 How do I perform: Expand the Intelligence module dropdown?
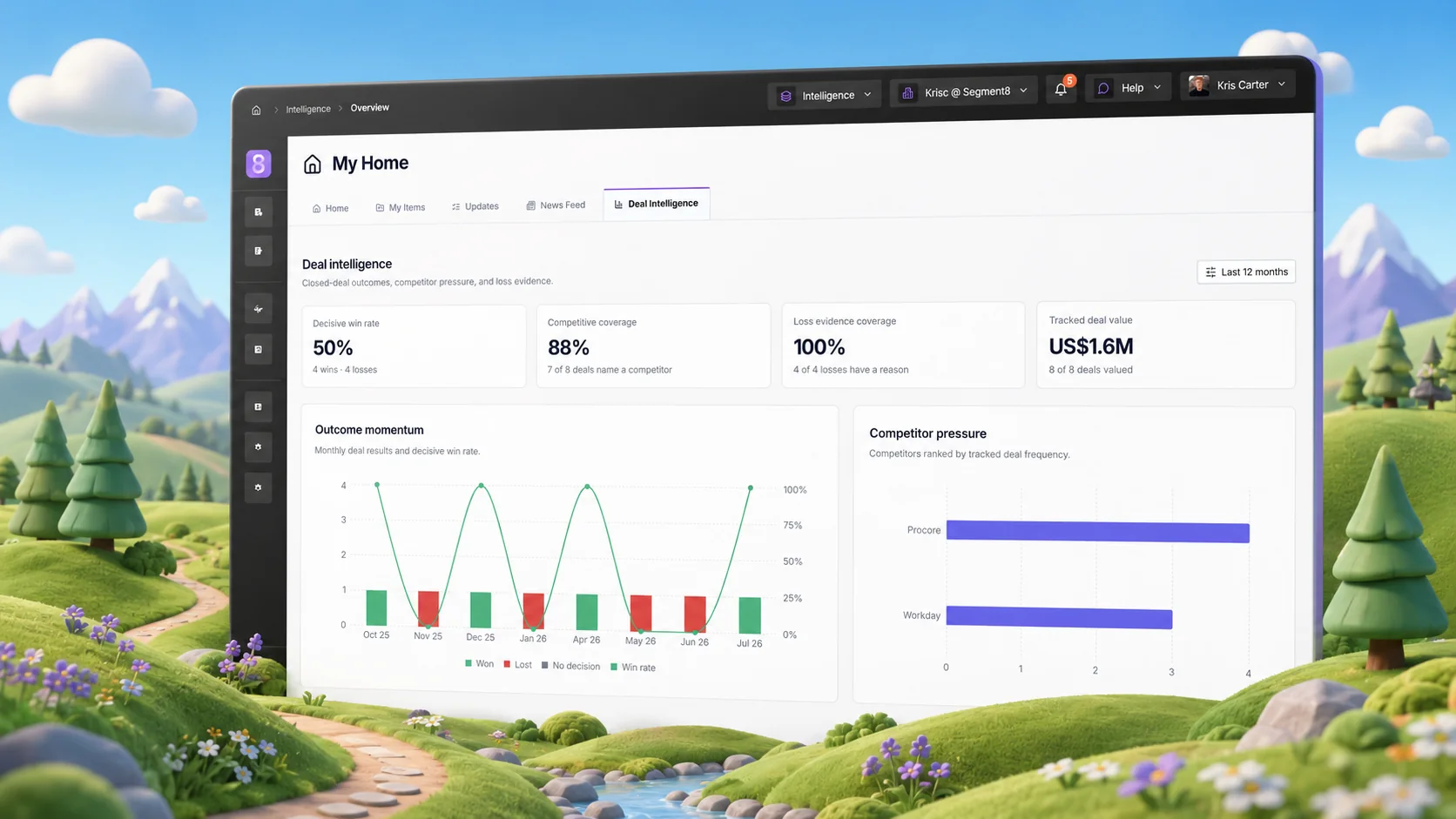[x=825, y=95]
